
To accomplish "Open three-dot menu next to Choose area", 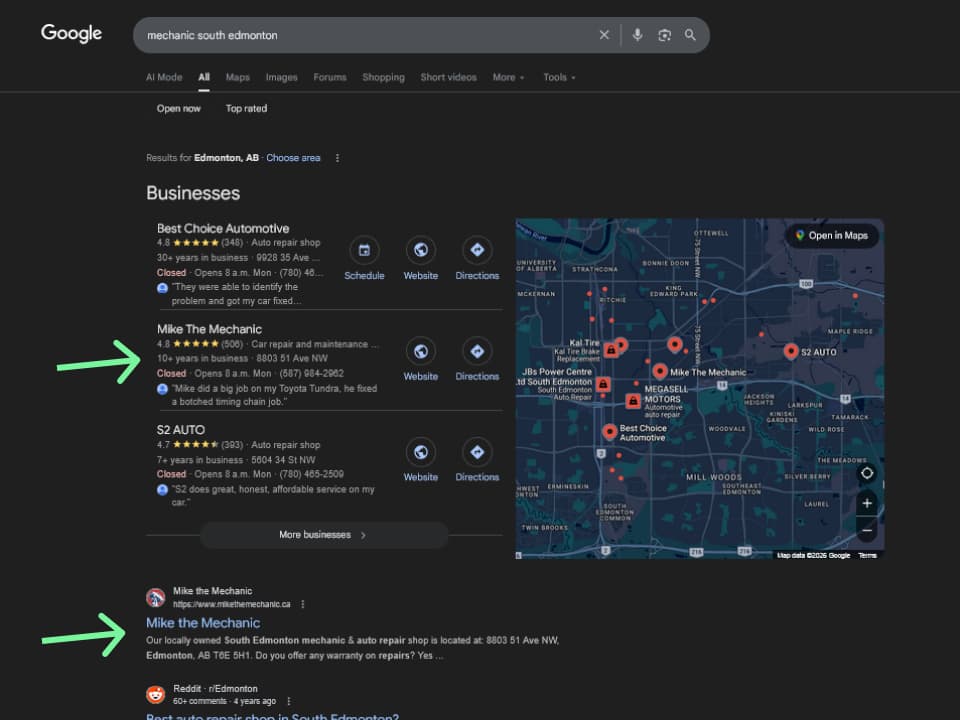I will (337, 158).
